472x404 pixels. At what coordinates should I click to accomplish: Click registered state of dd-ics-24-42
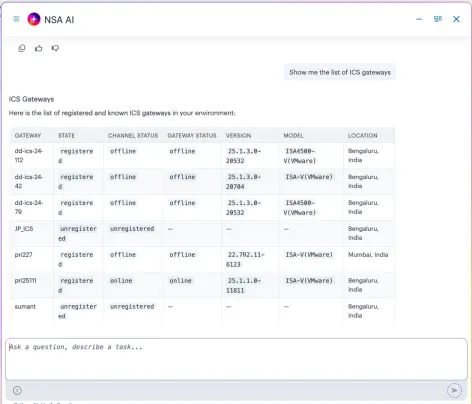76,182
